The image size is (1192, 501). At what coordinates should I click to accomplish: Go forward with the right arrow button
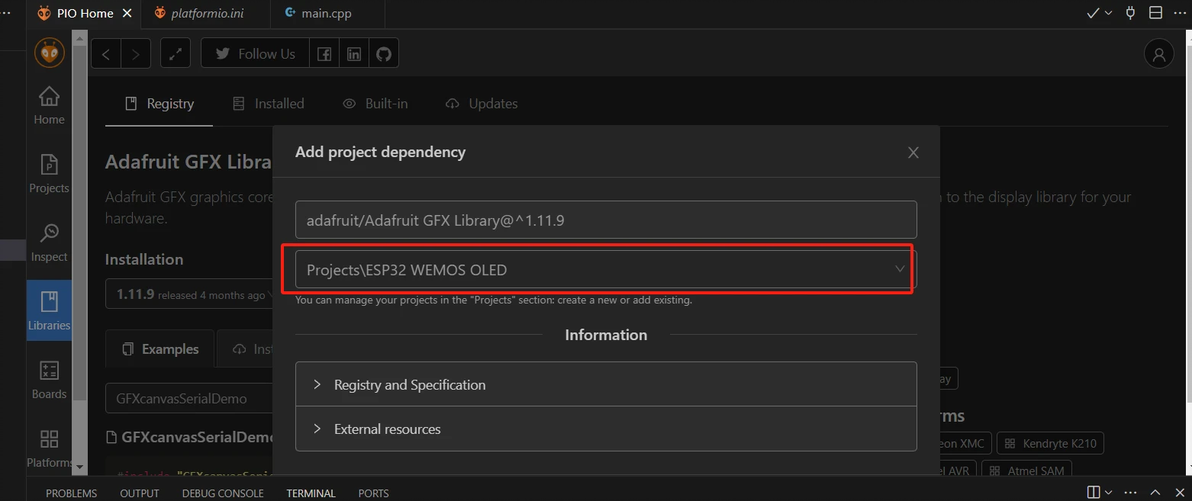point(135,54)
